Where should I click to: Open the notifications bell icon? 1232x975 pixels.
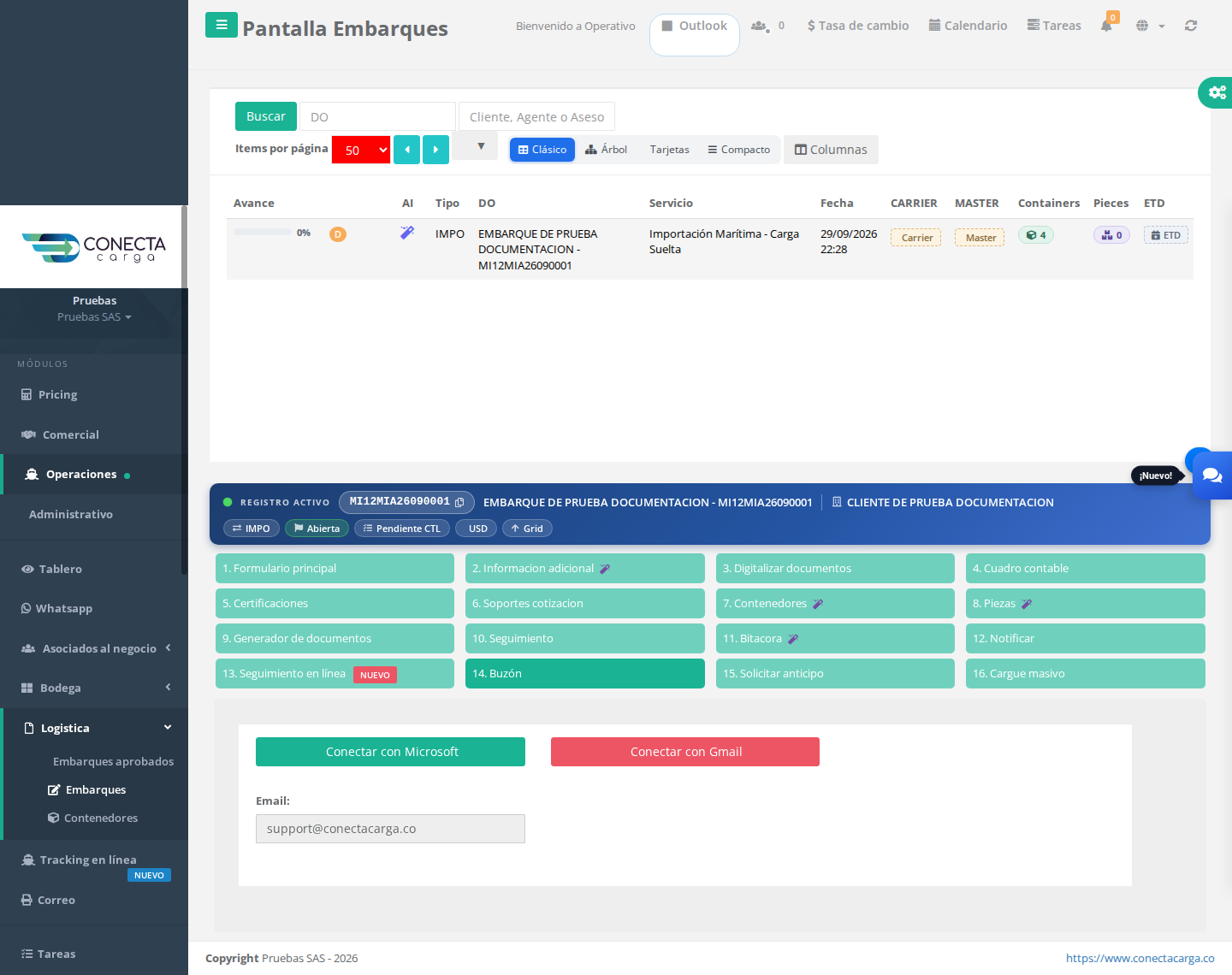tap(1106, 26)
